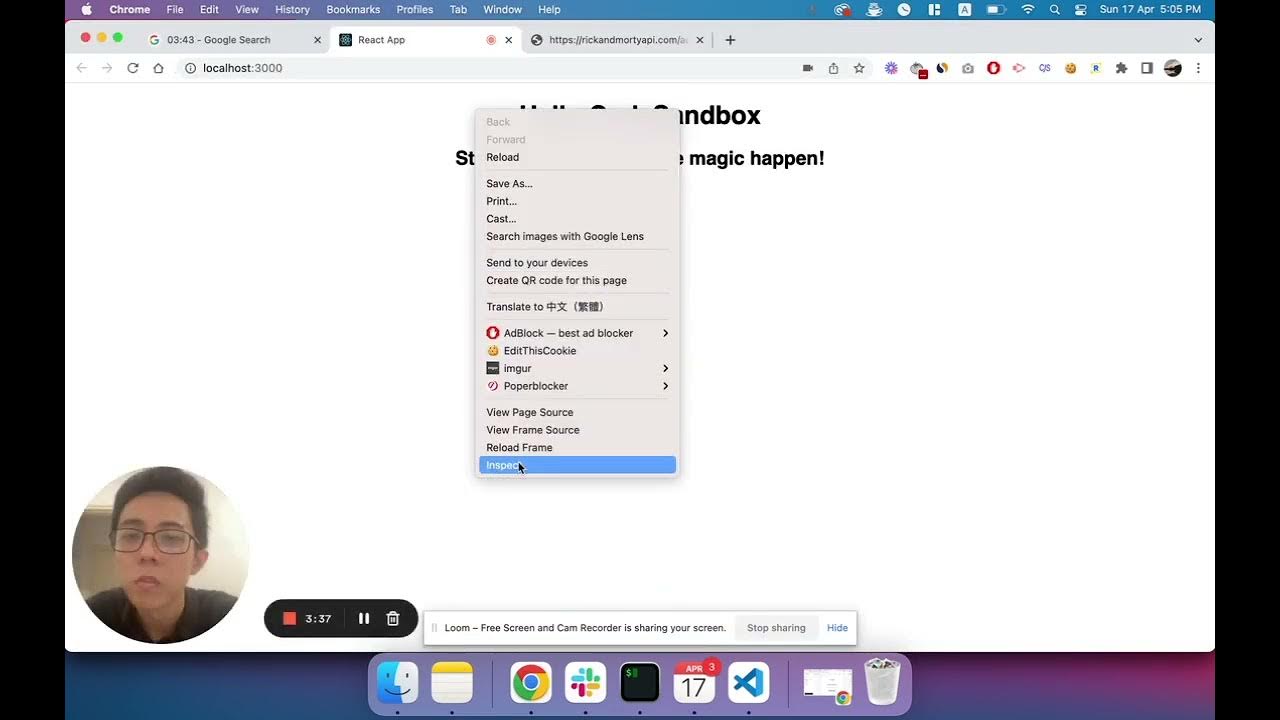Click the purple flower Loom extension icon
This screenshot has height=720, width=1280.
point(891,68)
